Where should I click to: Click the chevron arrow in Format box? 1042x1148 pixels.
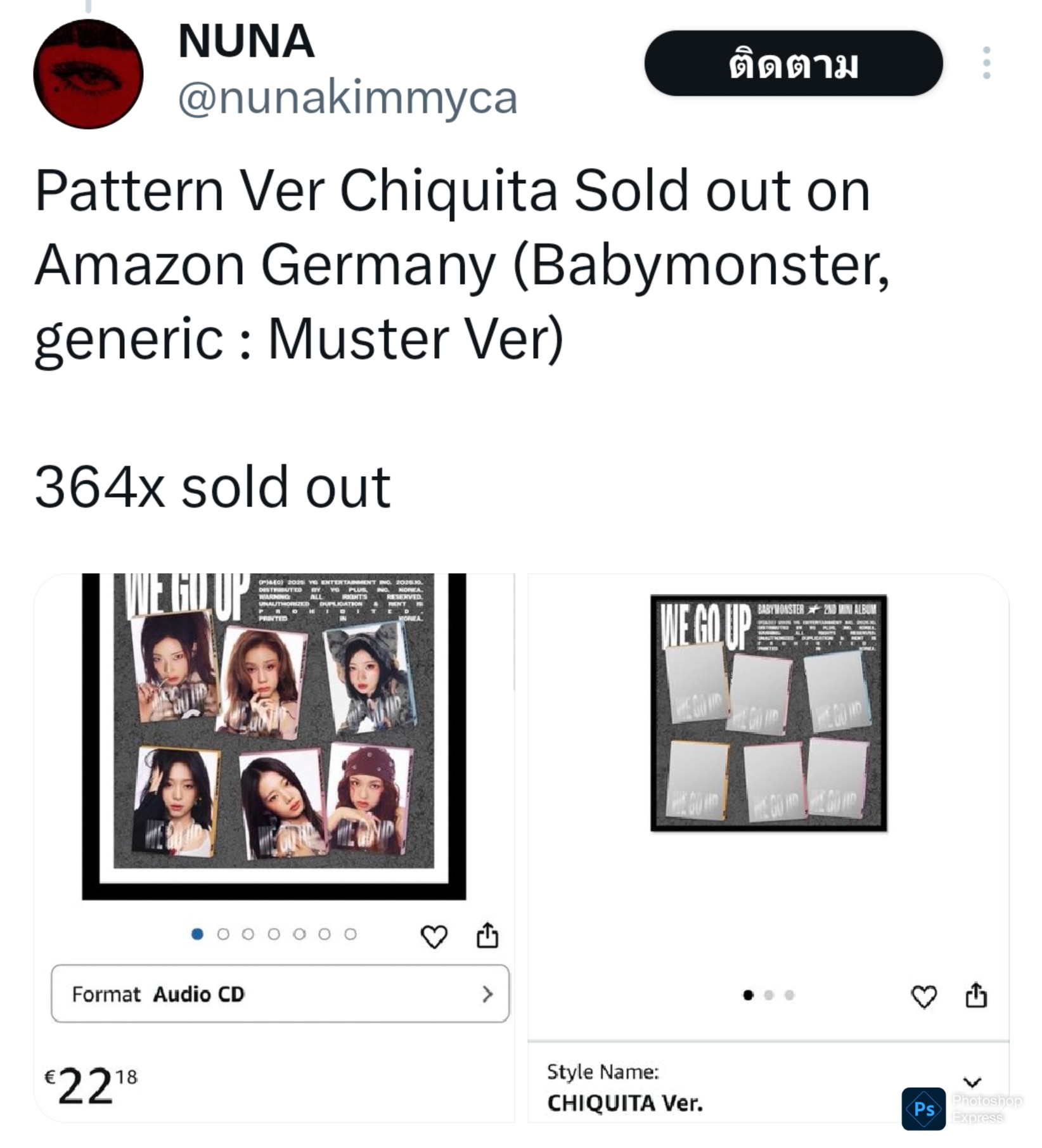pyautogui.click(x=487, y=994)
